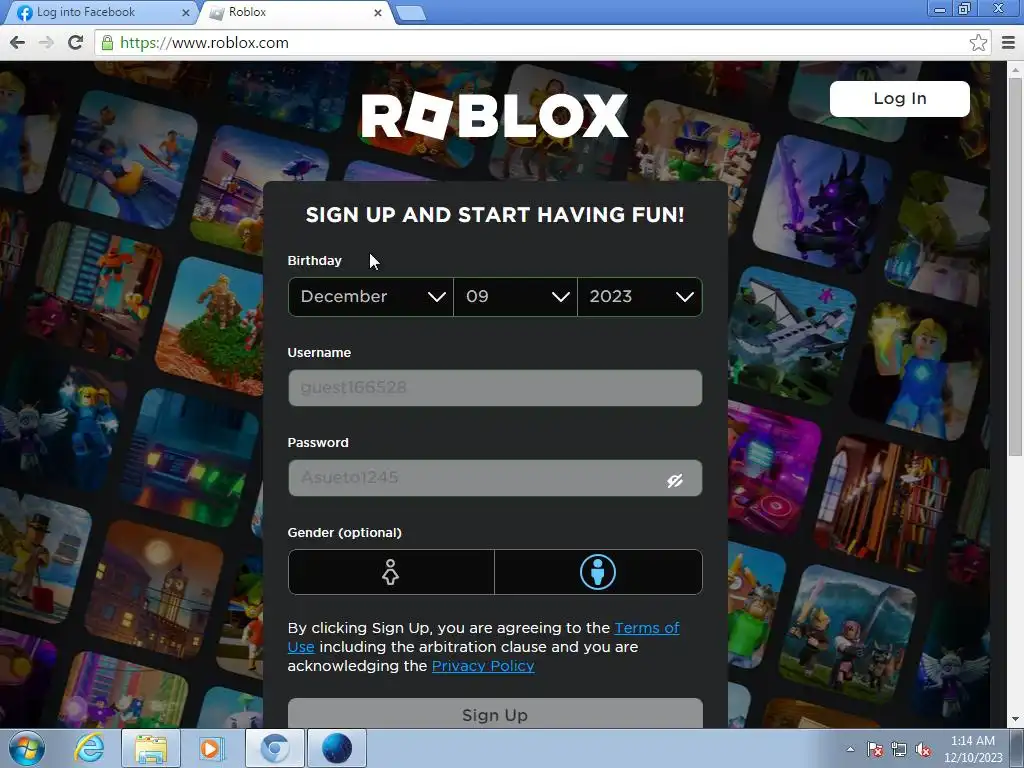Image resolution: width=1024 pixels, height=768 pixels.
Task: Switch to the Log into Facebook tab
Action: 98,12
